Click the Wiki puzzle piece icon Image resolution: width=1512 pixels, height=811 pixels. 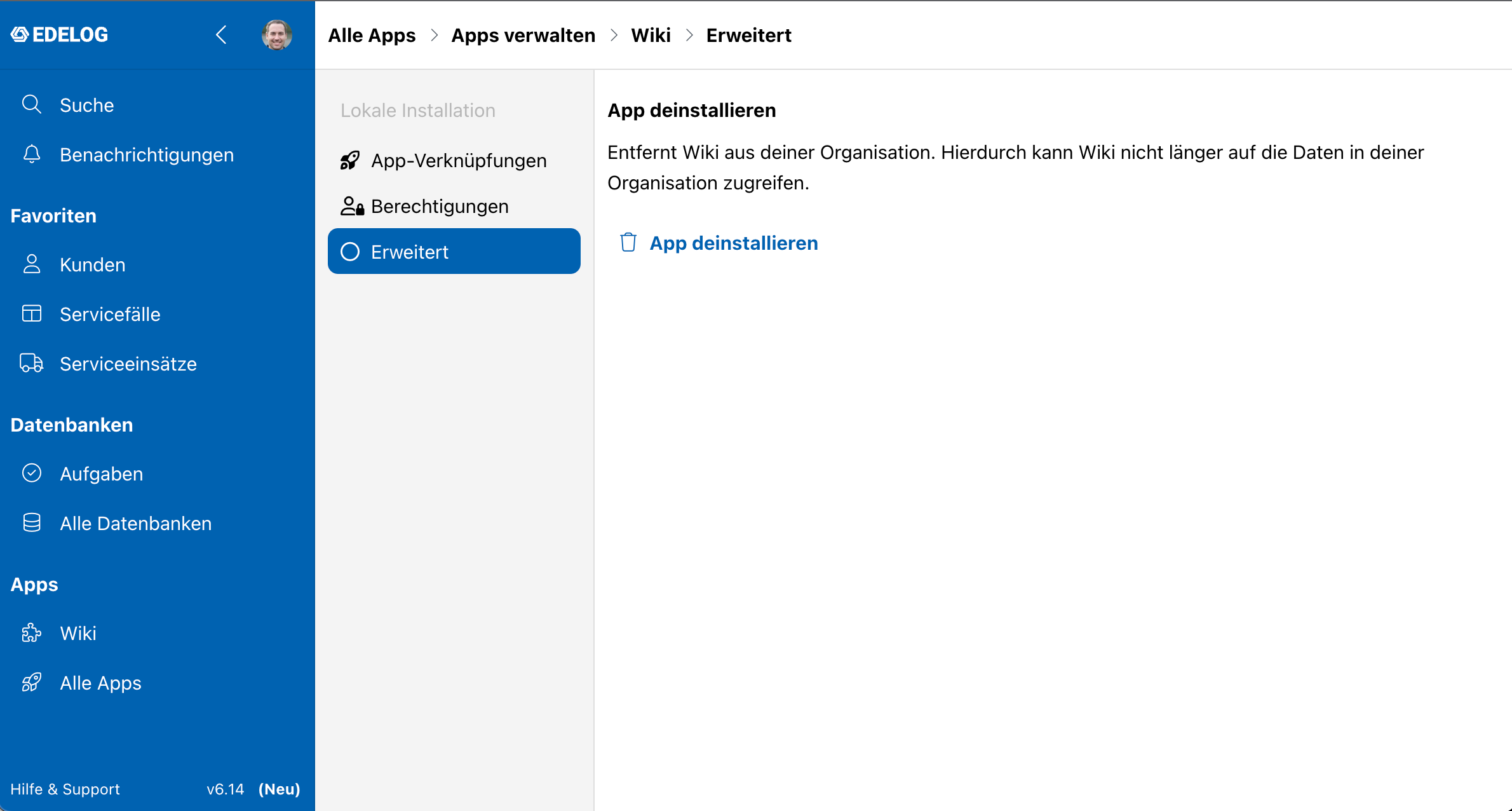point(31,633)
